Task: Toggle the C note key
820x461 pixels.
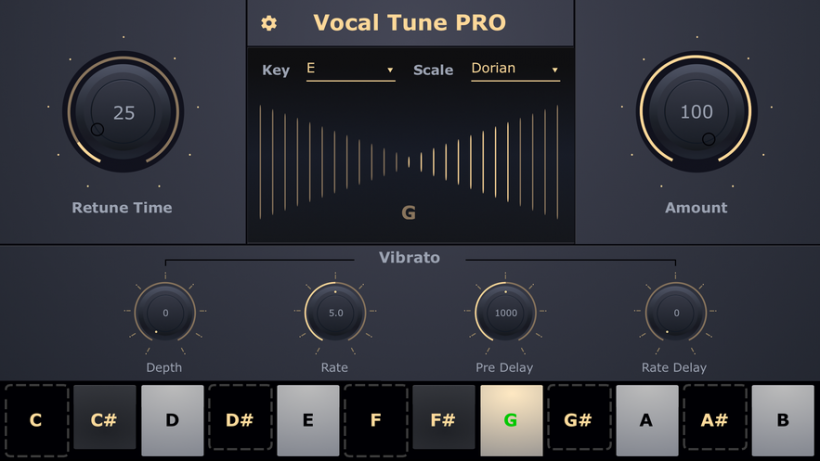Action: [x=36, y=420]
